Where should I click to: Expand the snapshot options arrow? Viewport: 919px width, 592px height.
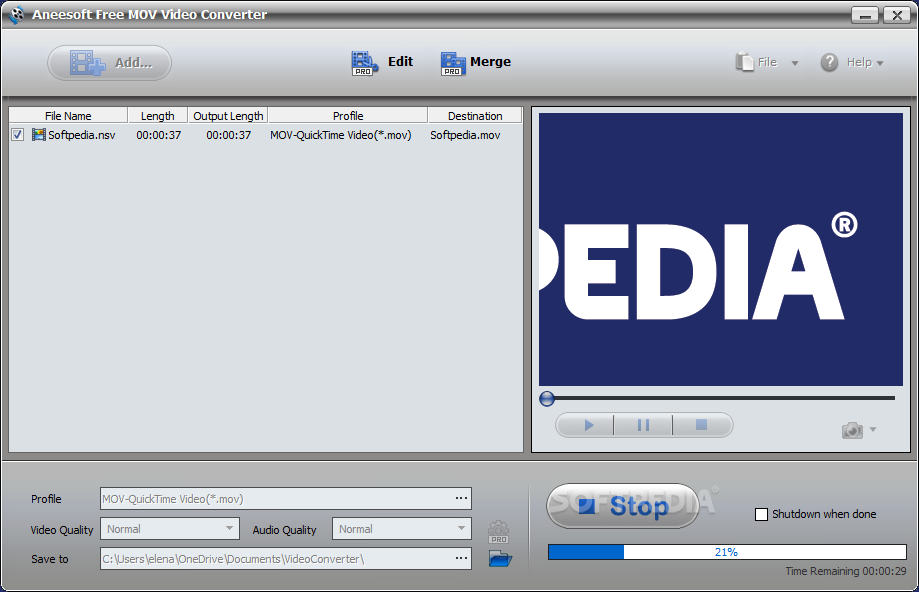click(x=873, y=430)
